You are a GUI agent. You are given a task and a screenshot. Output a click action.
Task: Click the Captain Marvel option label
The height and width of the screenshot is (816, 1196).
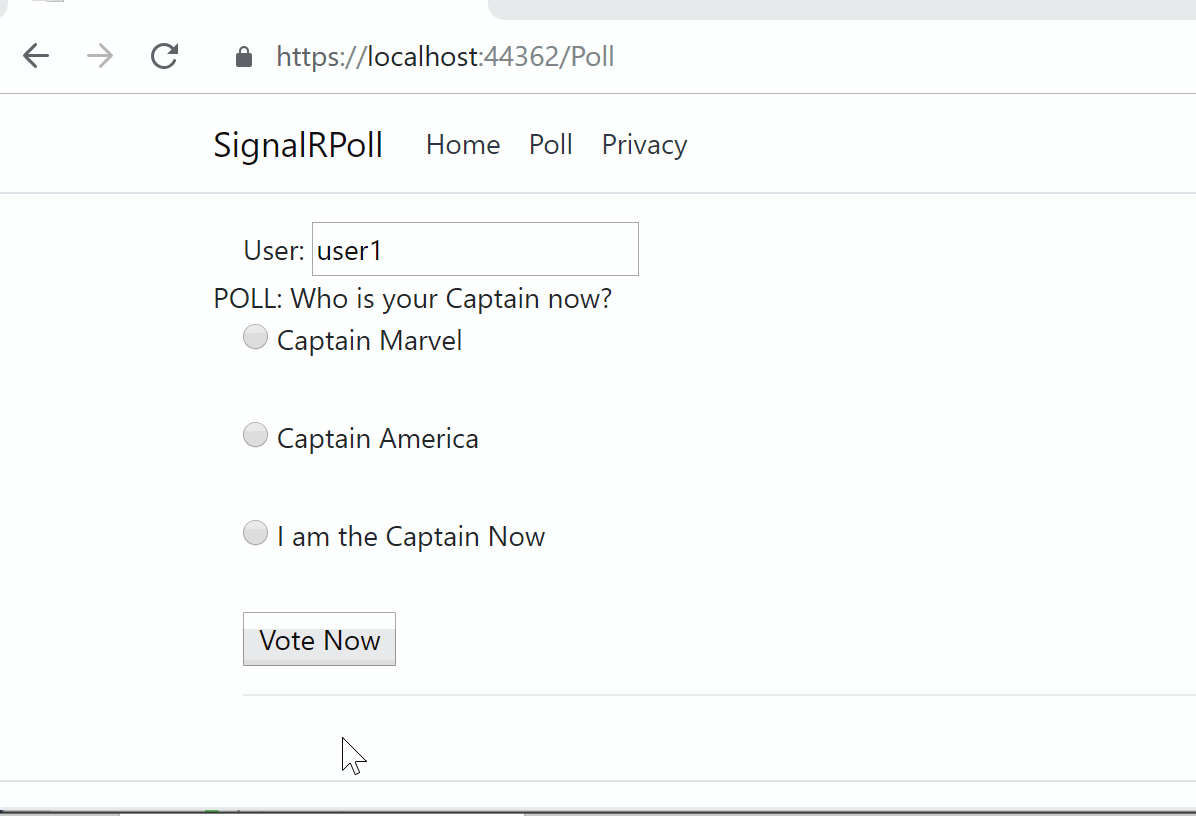369,340
